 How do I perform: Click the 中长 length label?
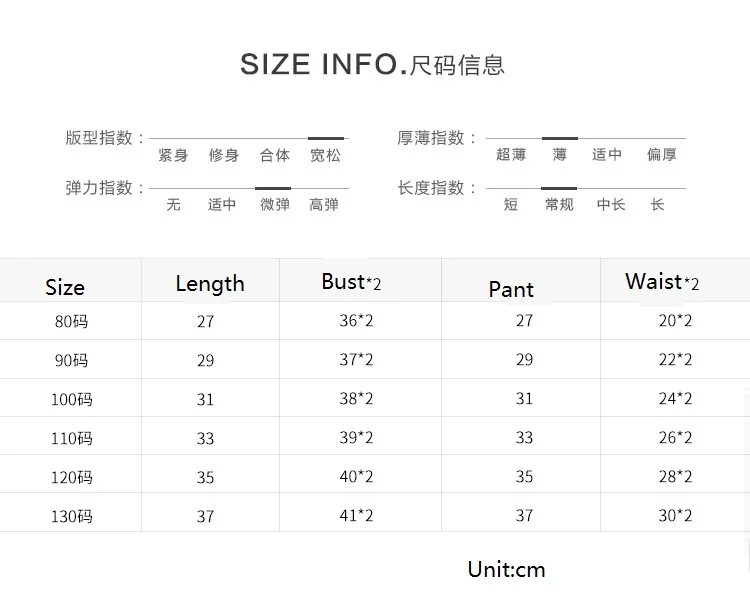[x=611, y=205]
